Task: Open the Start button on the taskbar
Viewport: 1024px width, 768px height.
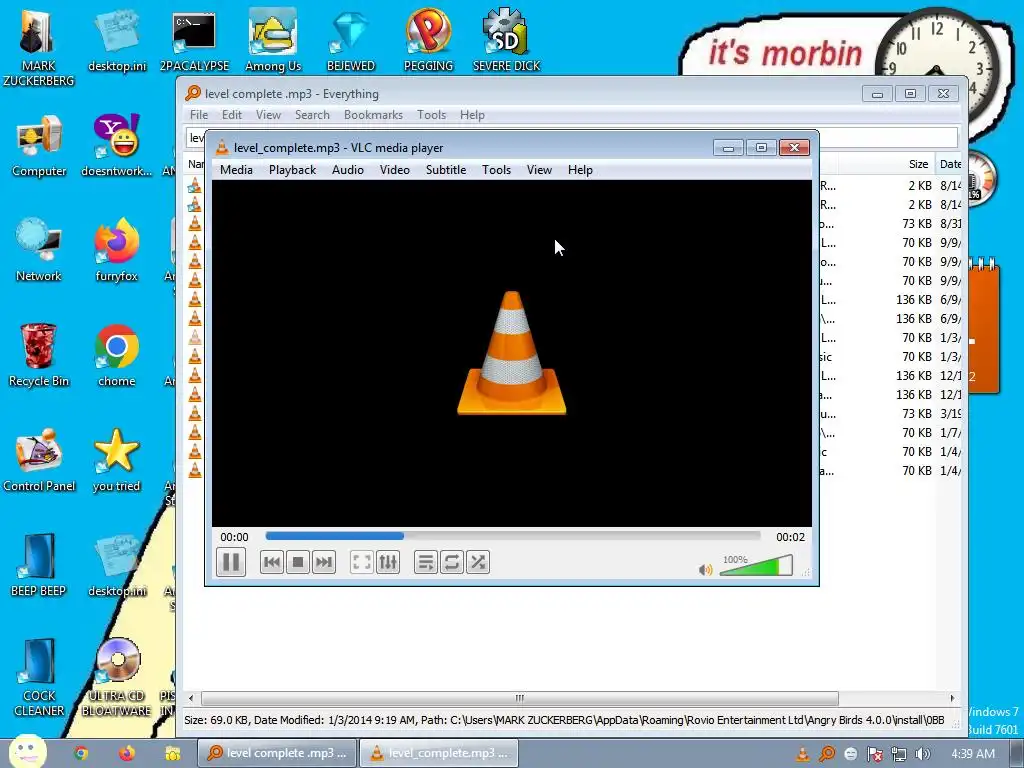Action: coord(27,751)
